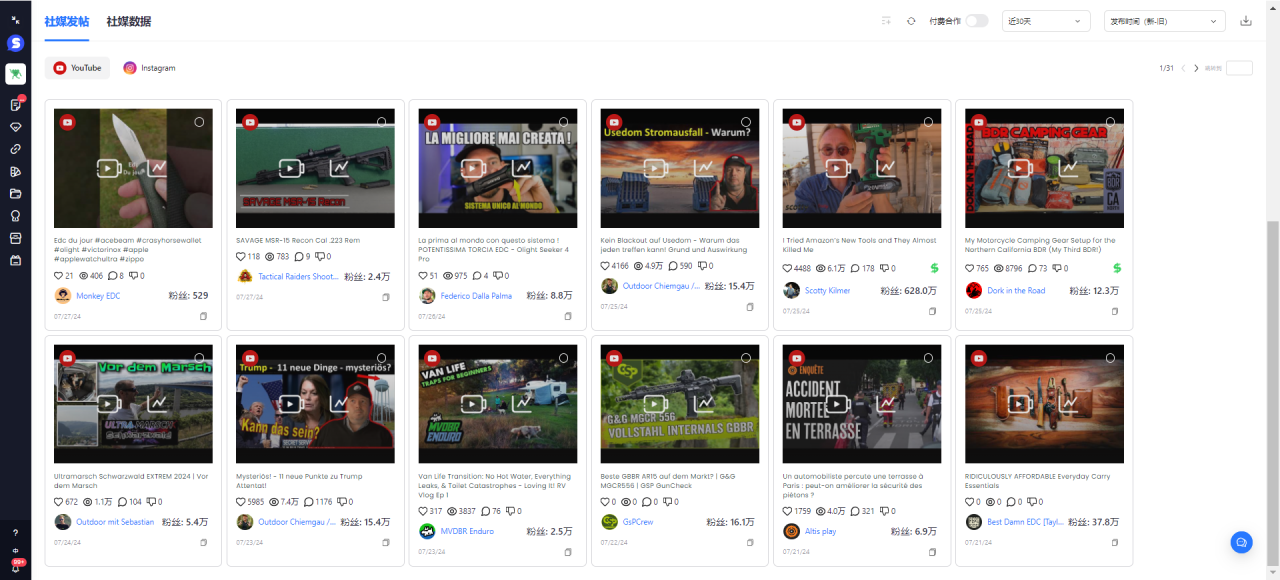Screen dimensions: 1280x580
Task: Play the Scotty Kilmer video preview
Action: coord(834,168)
